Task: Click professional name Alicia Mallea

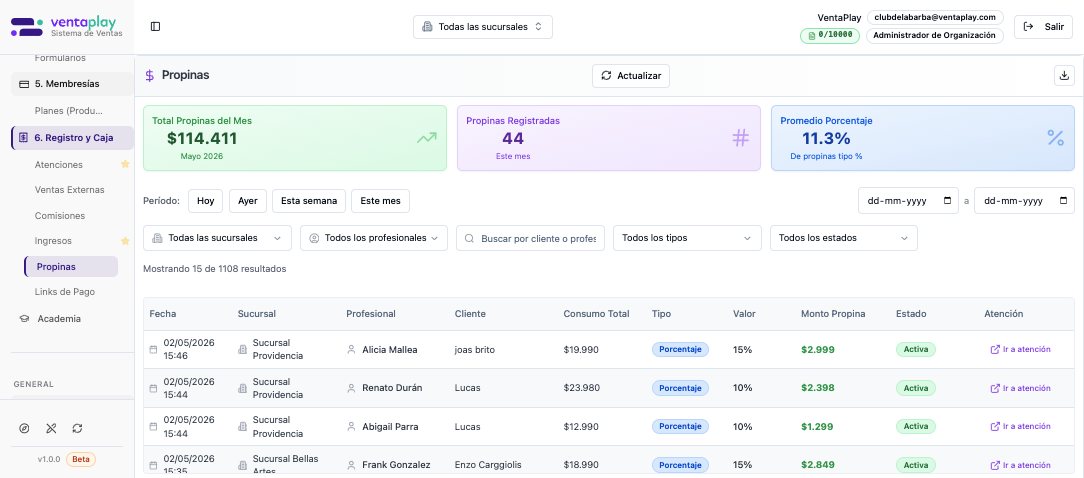Action: tap(390, 349)
